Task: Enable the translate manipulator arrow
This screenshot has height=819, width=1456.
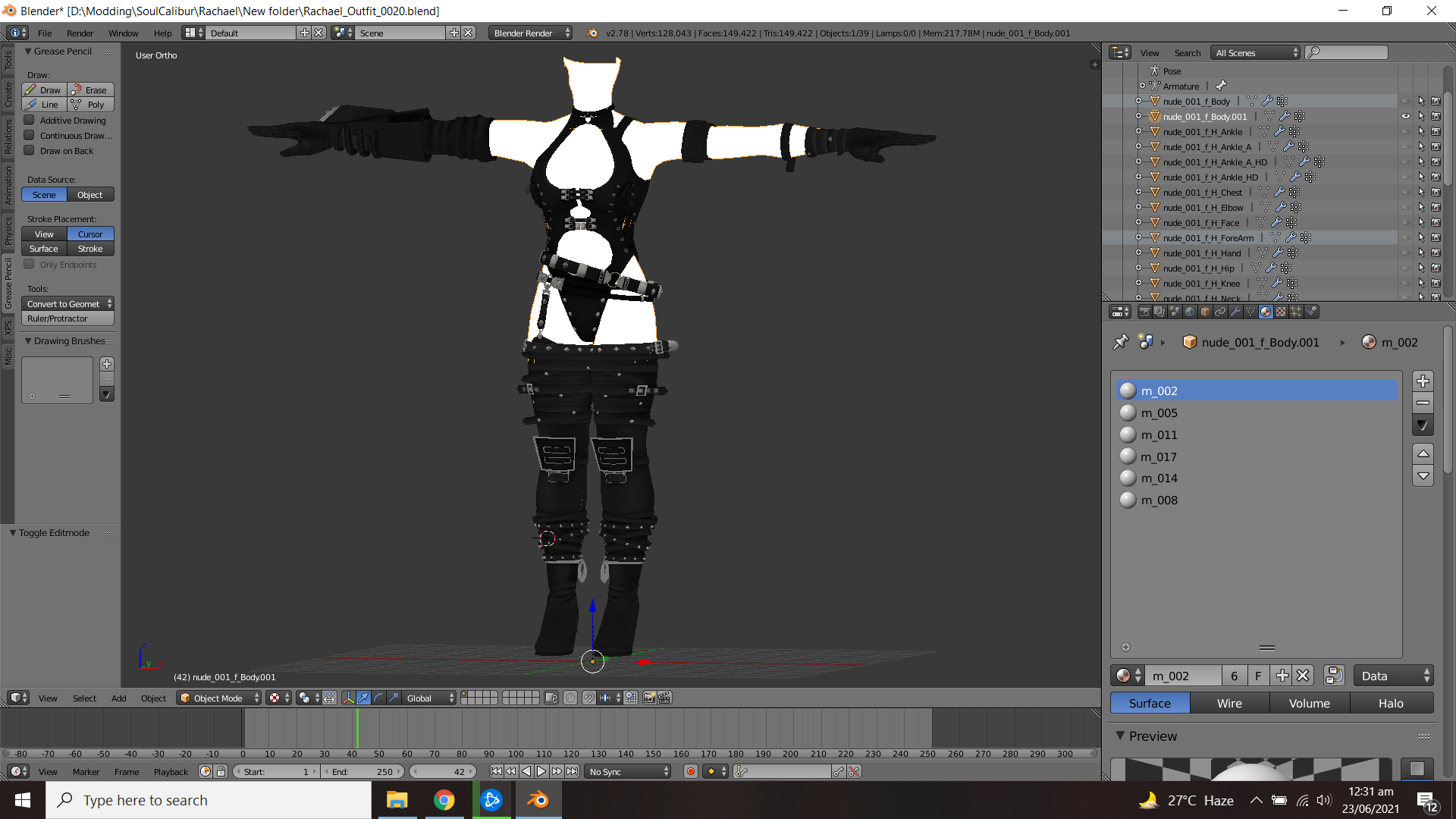Action: coord(363,698)
